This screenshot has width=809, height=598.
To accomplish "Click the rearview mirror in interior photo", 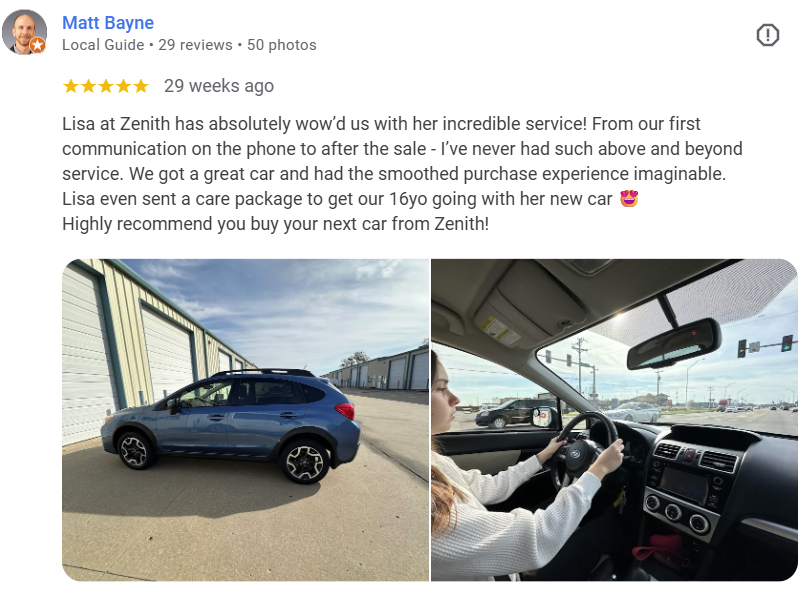I will (673, 344).
